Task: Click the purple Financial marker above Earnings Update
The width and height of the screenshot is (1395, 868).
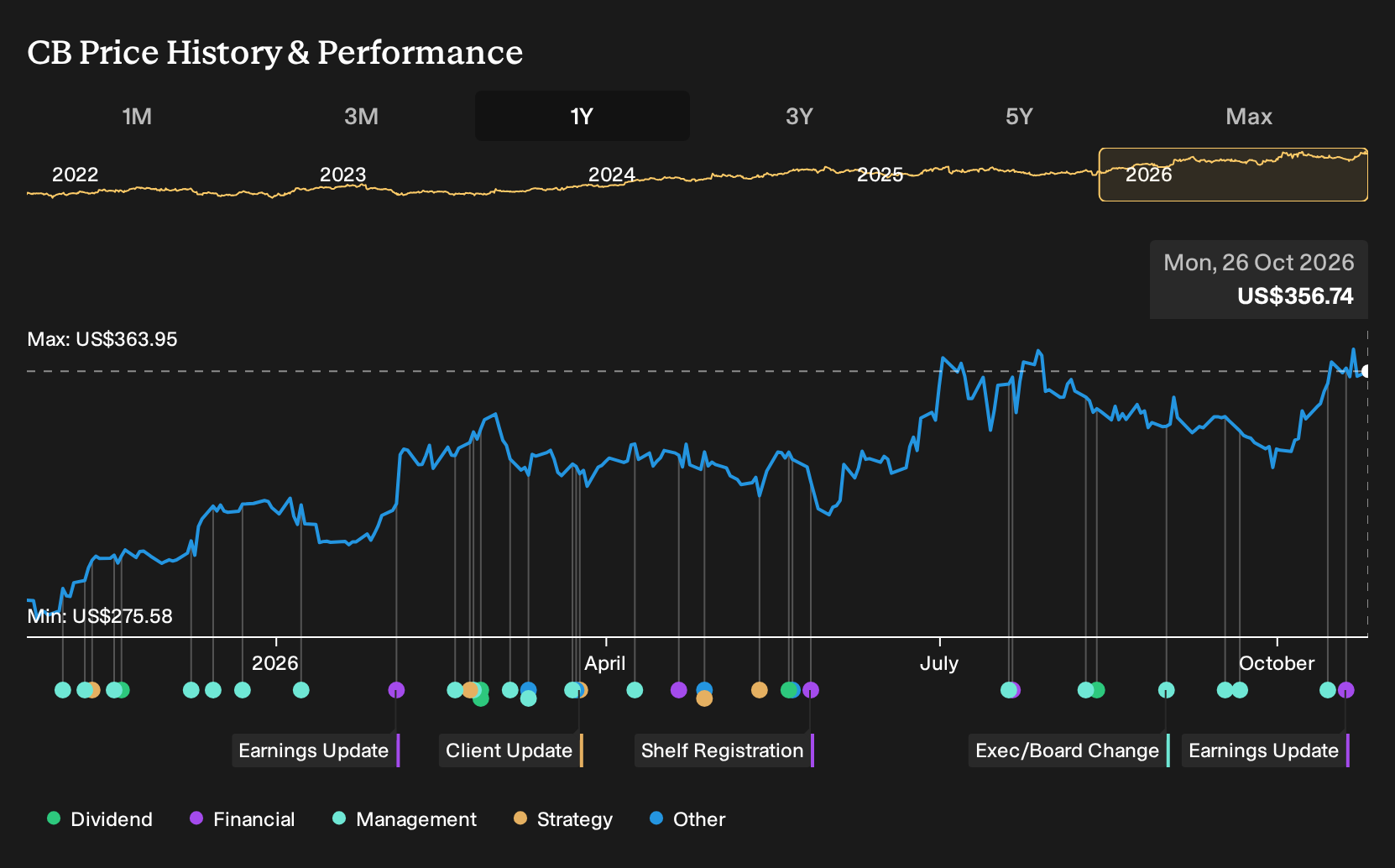Action: click(x=396, y=690)
